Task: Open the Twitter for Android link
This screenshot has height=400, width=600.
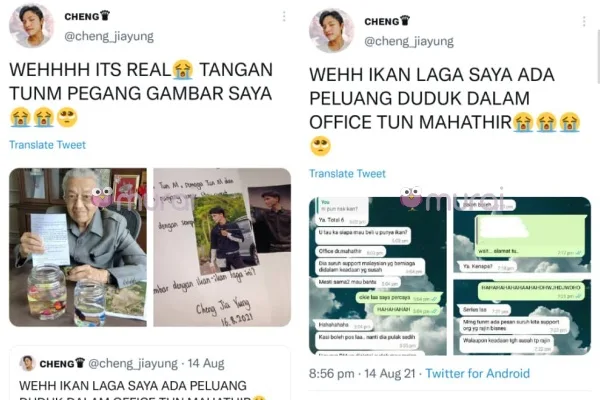Action: [478, 373]
